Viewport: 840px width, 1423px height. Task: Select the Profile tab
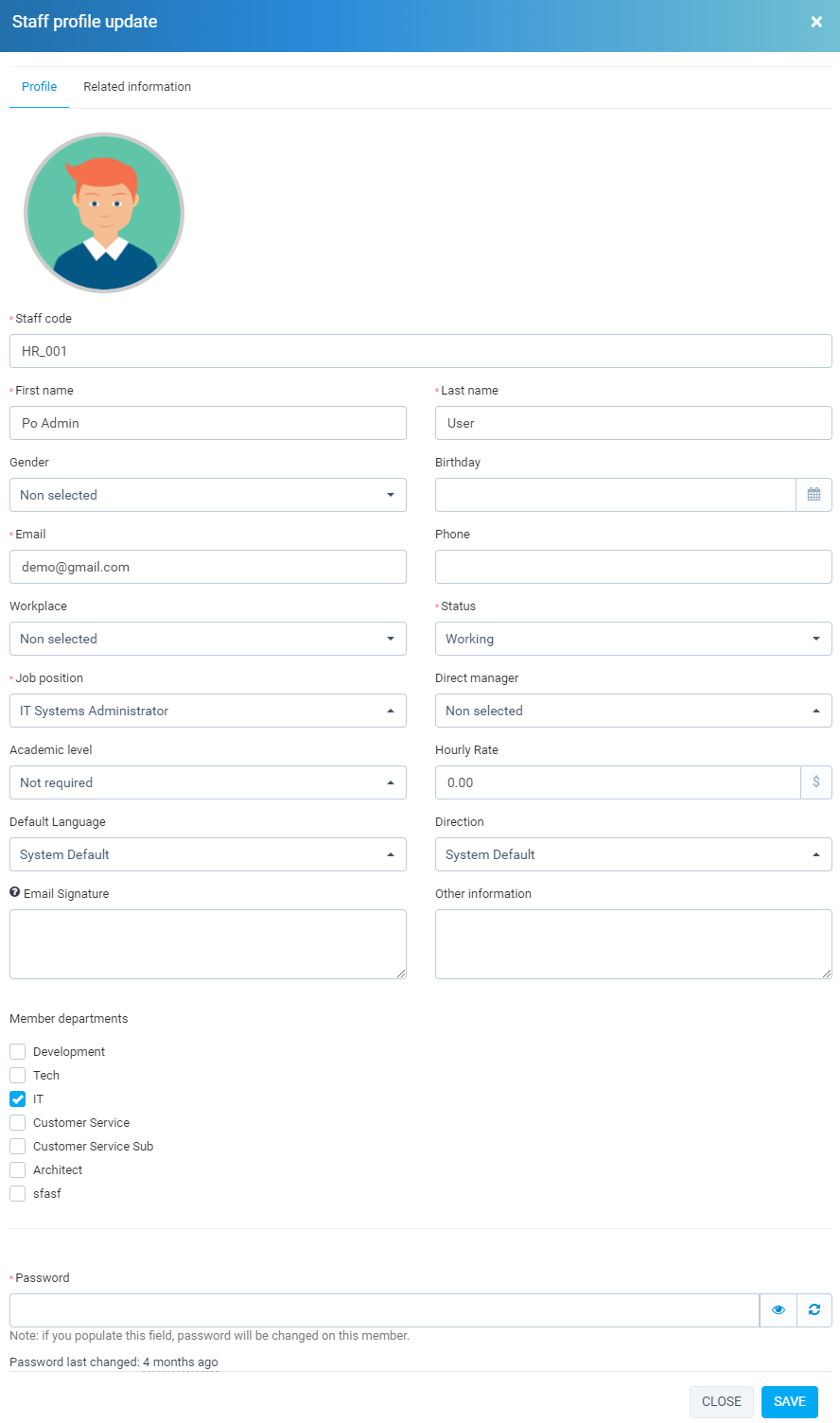click(x=39, y=86)
